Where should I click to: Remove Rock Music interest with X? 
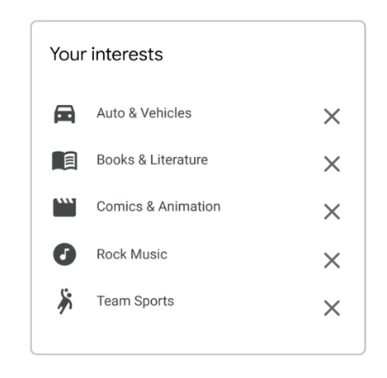click(x=332, y=260)
